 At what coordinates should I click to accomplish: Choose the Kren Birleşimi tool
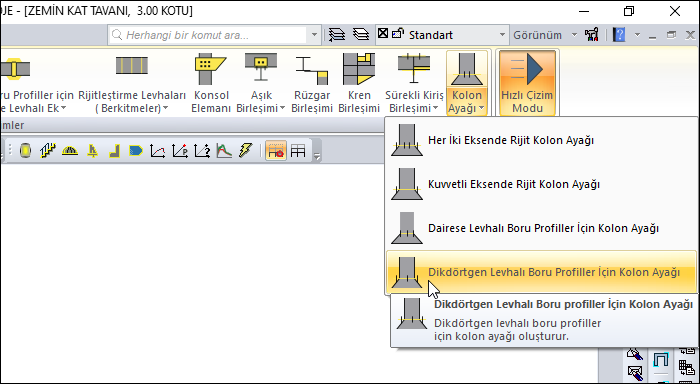tap(358, 83)
